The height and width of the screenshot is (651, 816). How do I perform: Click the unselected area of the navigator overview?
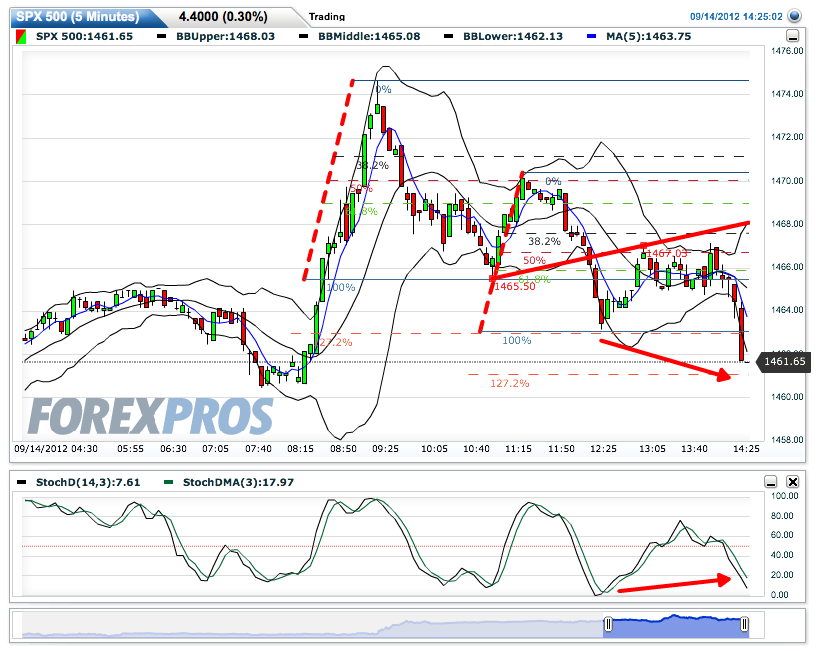click(x=312, y=627)
